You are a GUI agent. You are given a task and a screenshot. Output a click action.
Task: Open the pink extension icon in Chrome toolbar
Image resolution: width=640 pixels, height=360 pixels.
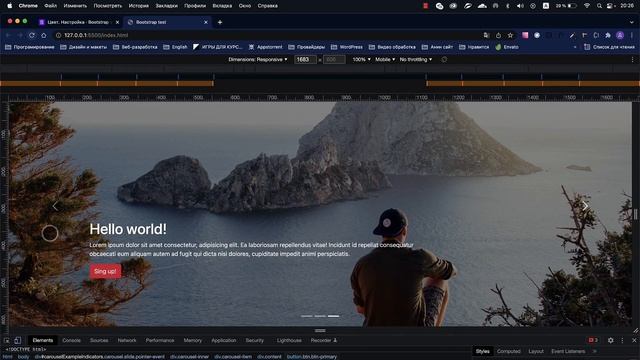(525, 36)
